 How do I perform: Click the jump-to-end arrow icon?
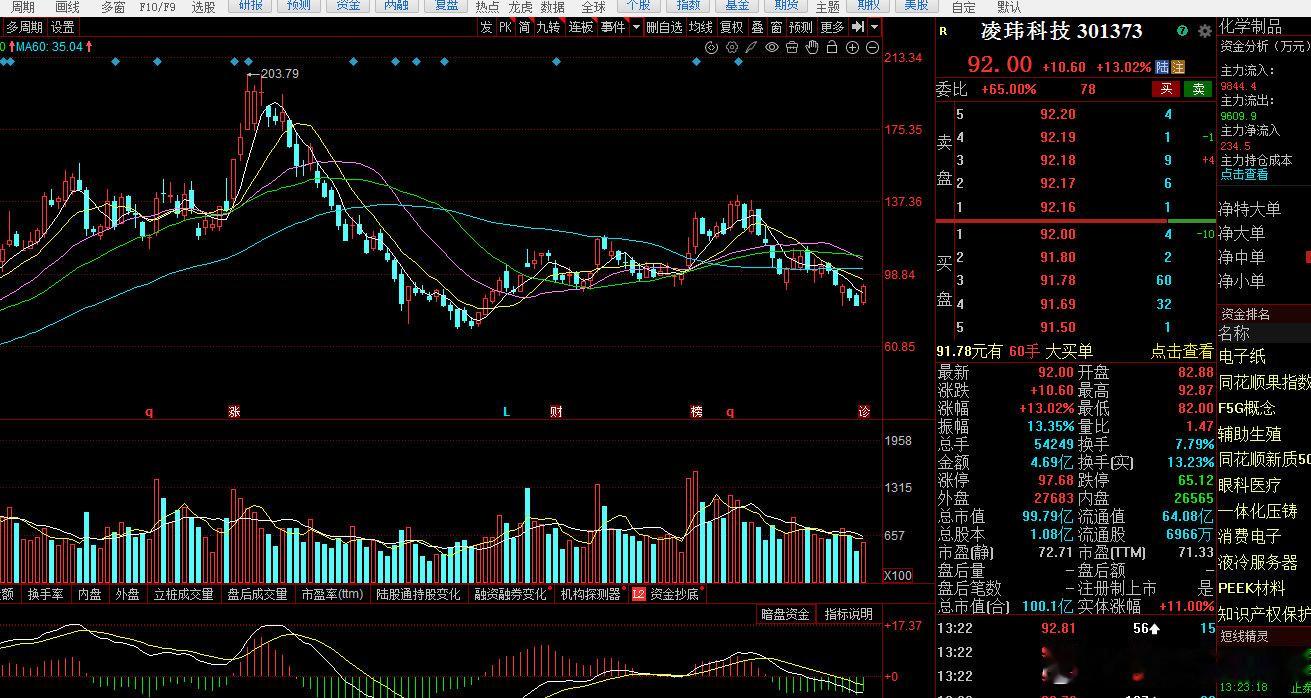point(858,27)
